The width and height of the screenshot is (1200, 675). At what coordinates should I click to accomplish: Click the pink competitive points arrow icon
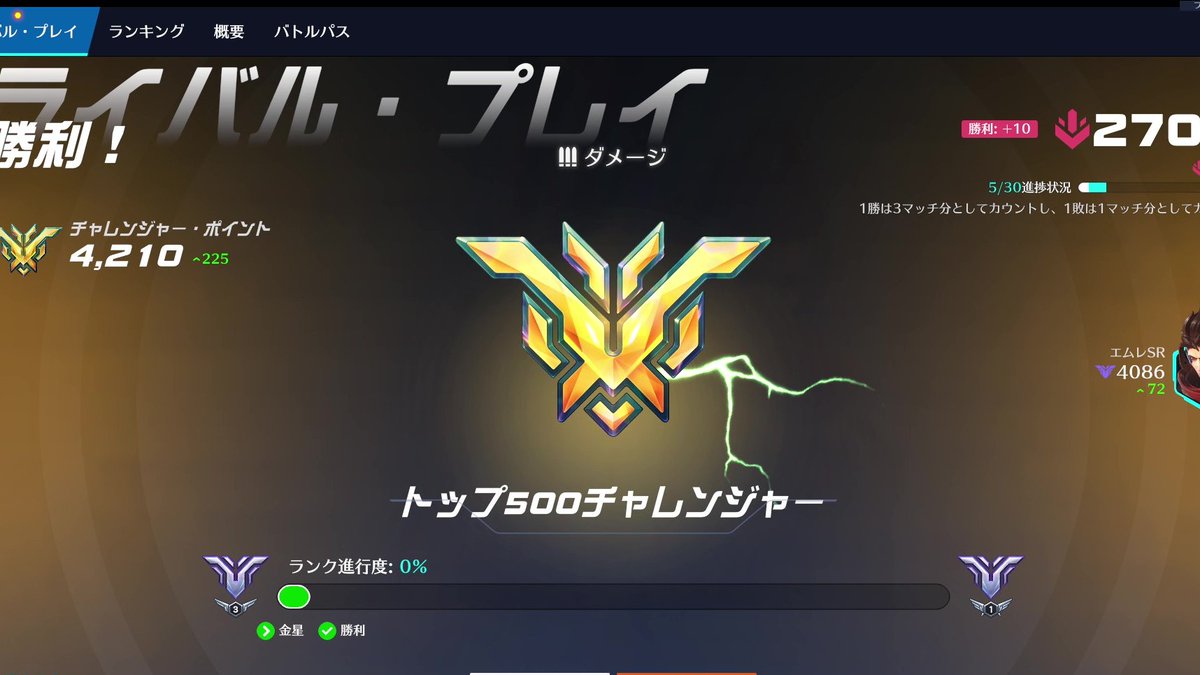click(x=1071, y=131)
